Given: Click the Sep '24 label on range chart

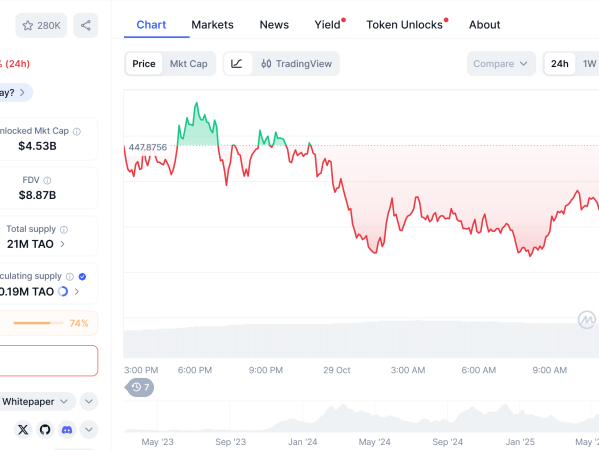Looking at the screenshot, I should point(447,442).
